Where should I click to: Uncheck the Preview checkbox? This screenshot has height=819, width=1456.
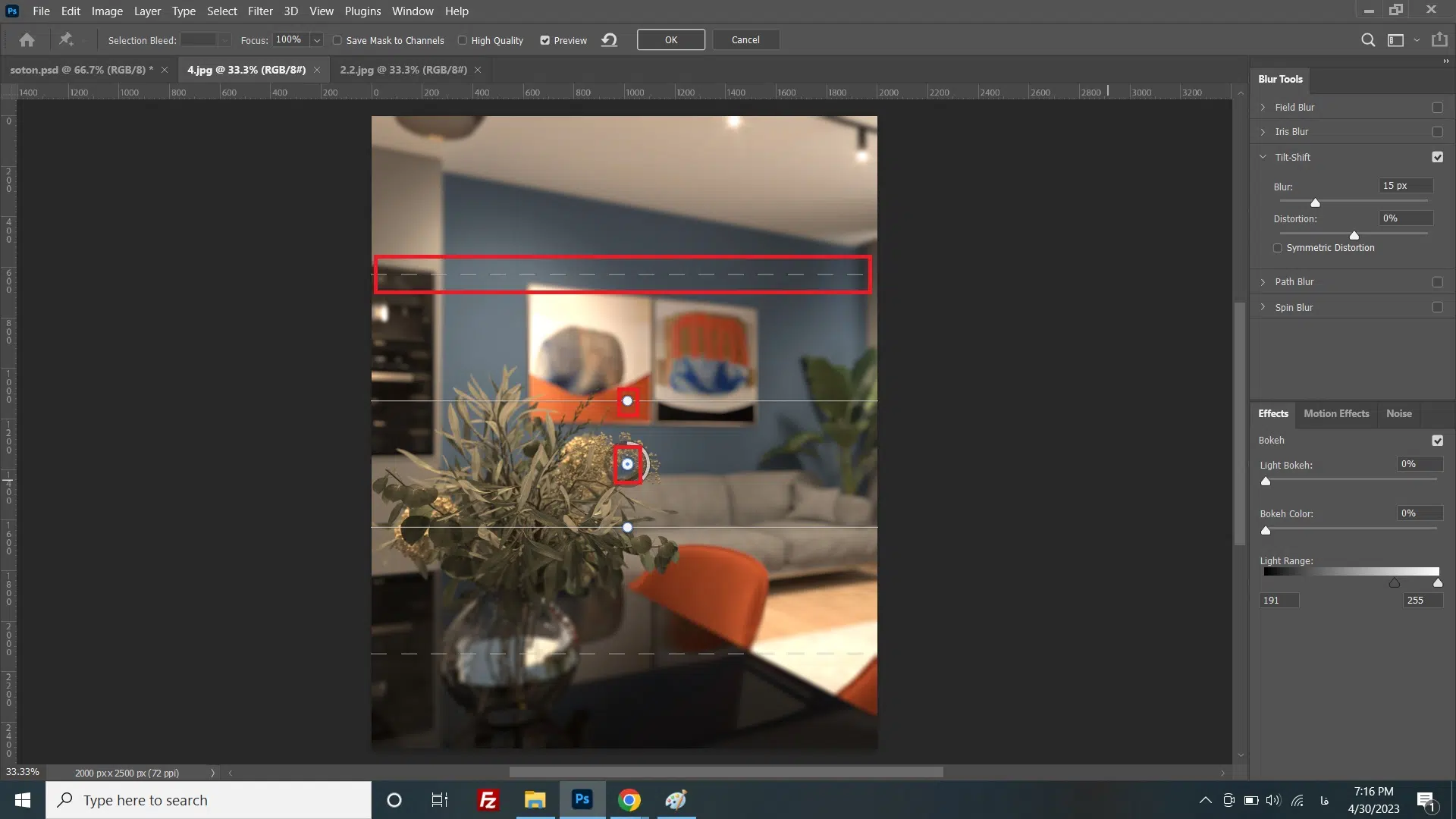pyautogui.click(x=544, y=40)
